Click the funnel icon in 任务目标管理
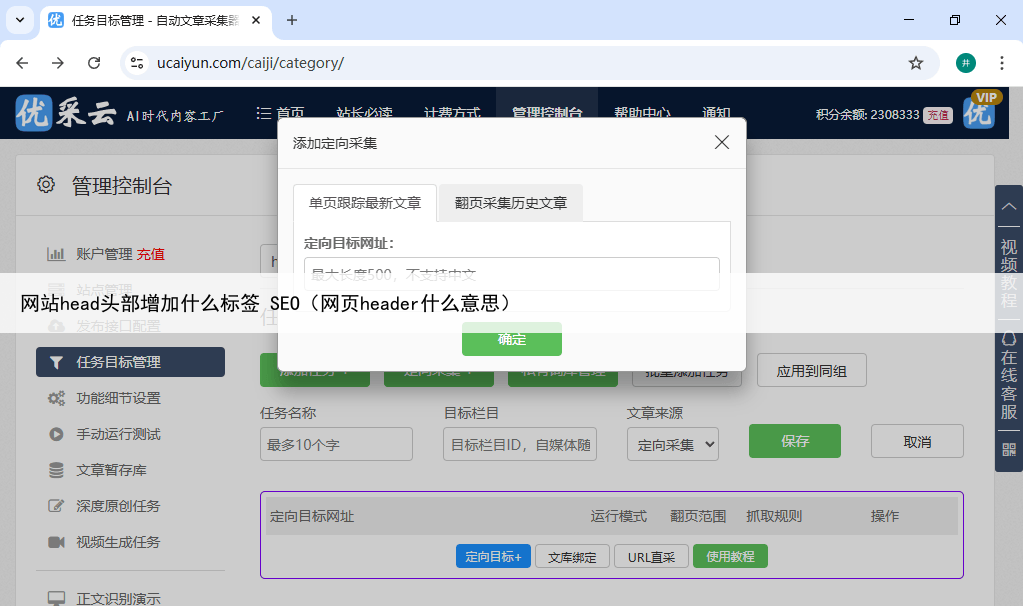This screenshot has height=606, width=1023. click(56, 362)
